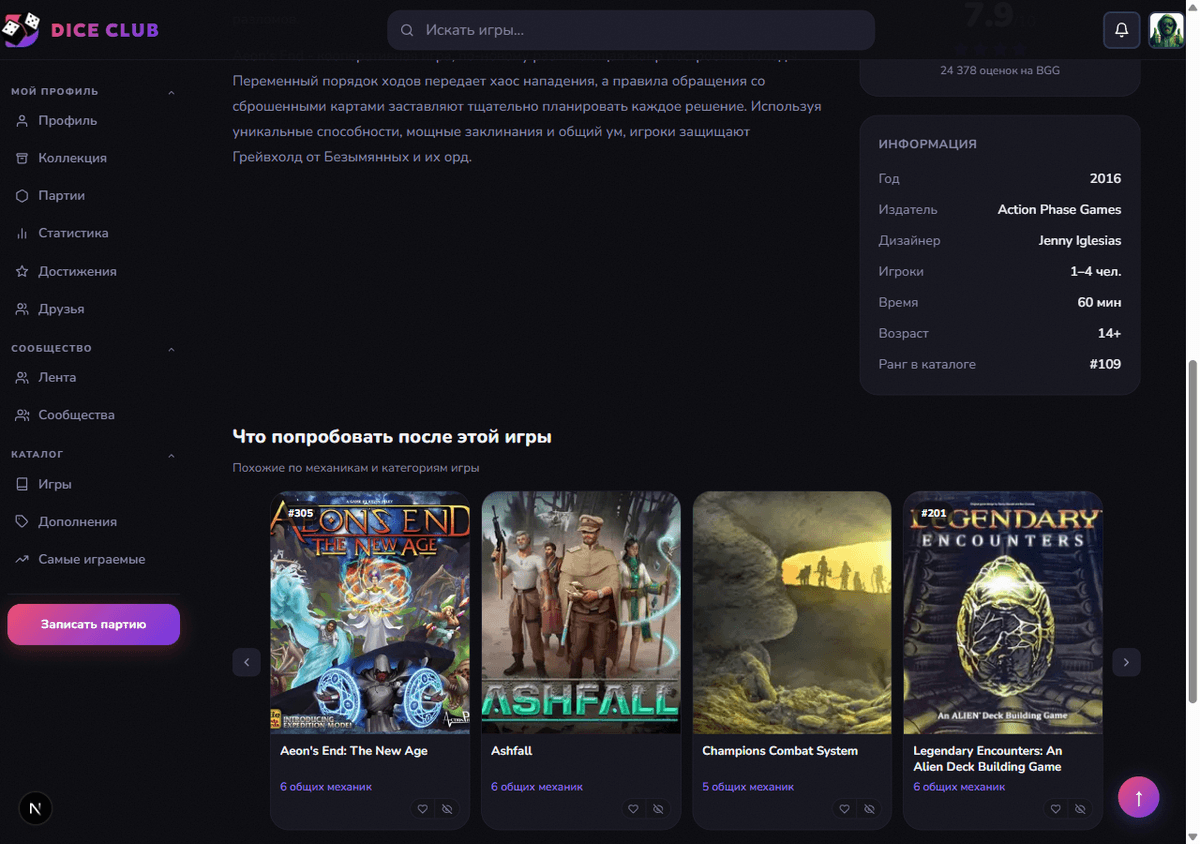Toggle heart on Champions Combat System card
1200x844 pixels.
point(845,809)
